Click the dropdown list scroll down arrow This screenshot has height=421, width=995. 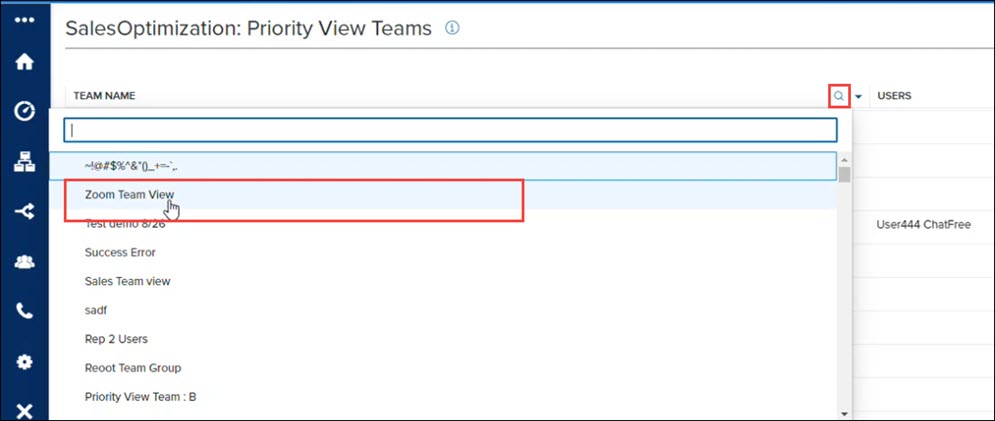(x=844, y=414)
